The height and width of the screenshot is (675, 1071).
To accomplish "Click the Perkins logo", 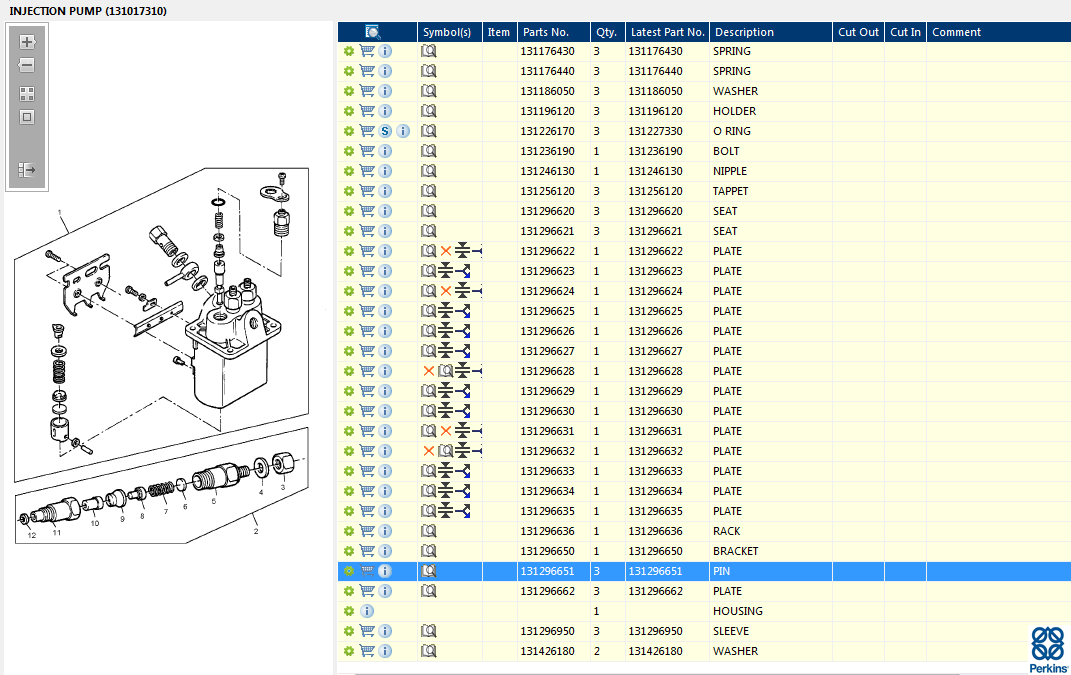I will (x=1047, y=650).
